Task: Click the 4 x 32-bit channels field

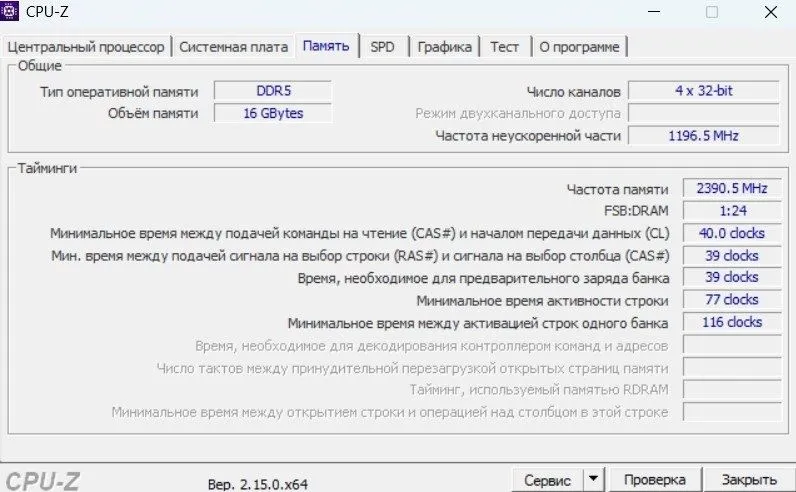Action: pyautogui.click(x=704, y=91)
